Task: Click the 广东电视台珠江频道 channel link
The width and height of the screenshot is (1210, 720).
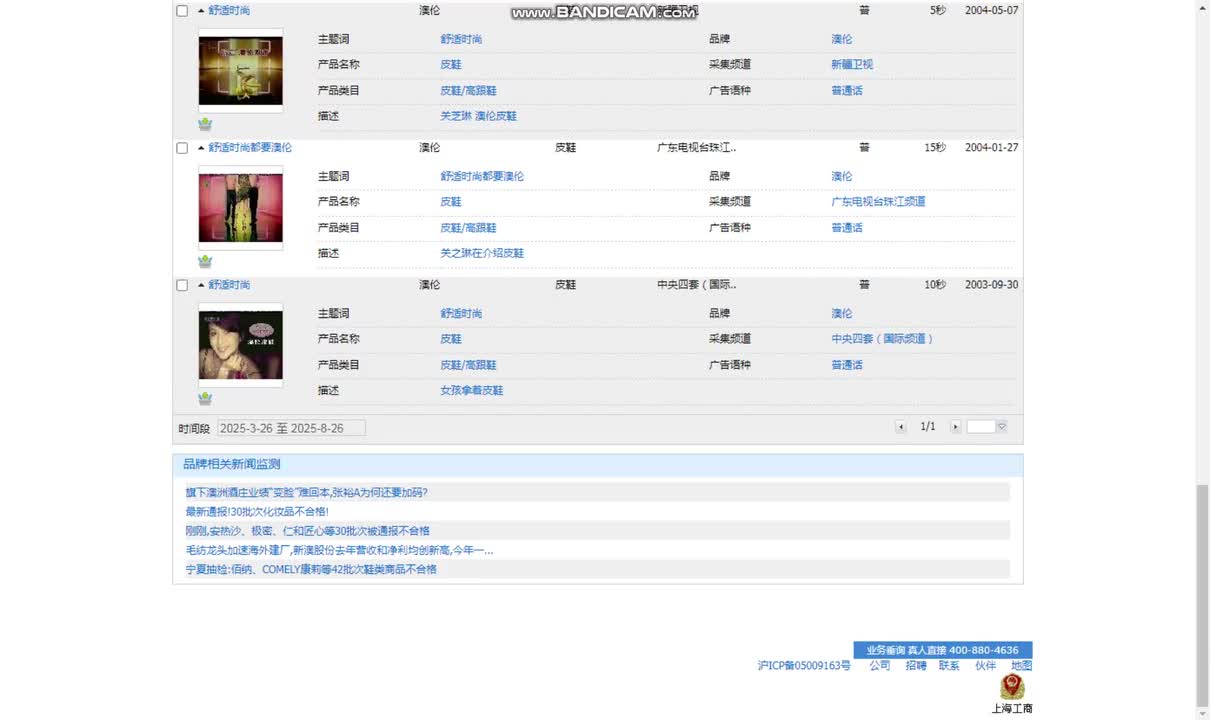Action: (878, 201)
